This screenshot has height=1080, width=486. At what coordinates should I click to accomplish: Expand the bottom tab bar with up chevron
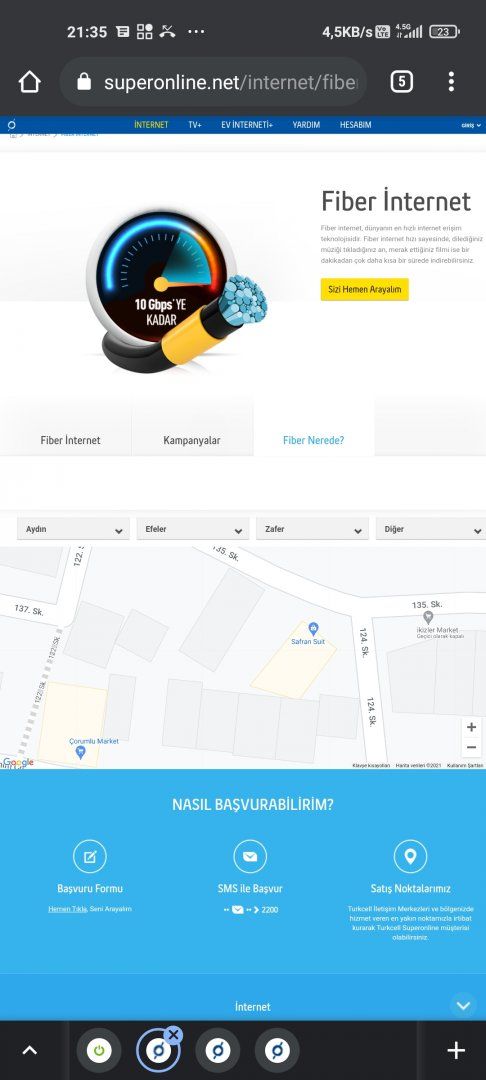click(30, 1050)
